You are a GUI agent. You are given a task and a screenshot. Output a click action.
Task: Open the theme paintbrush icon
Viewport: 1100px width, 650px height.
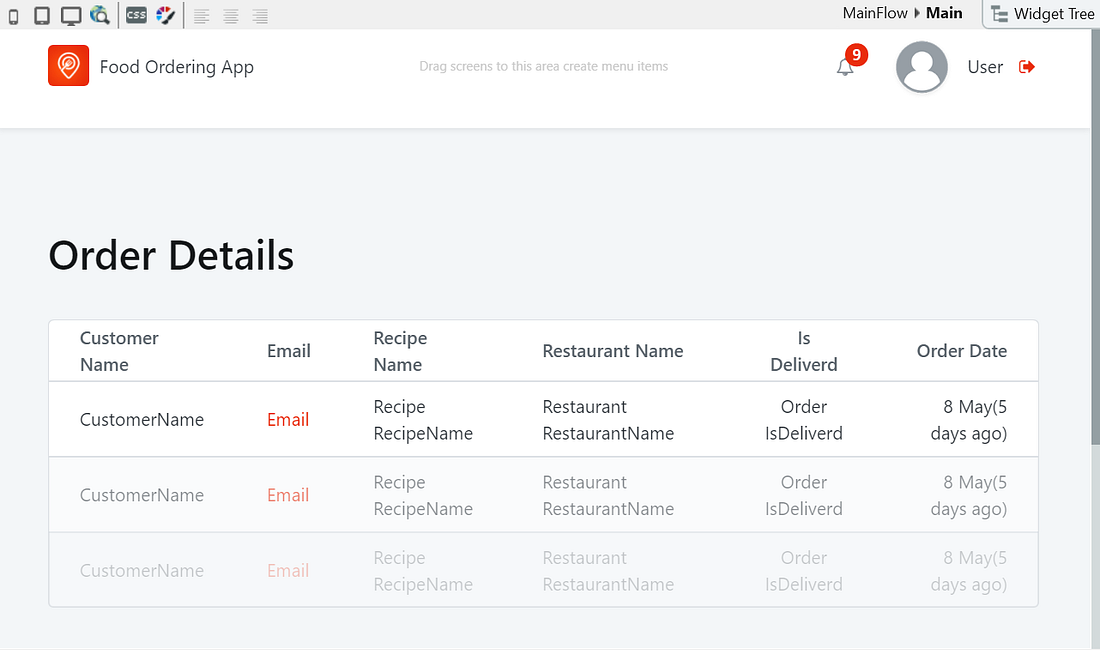tap(163, 15)
